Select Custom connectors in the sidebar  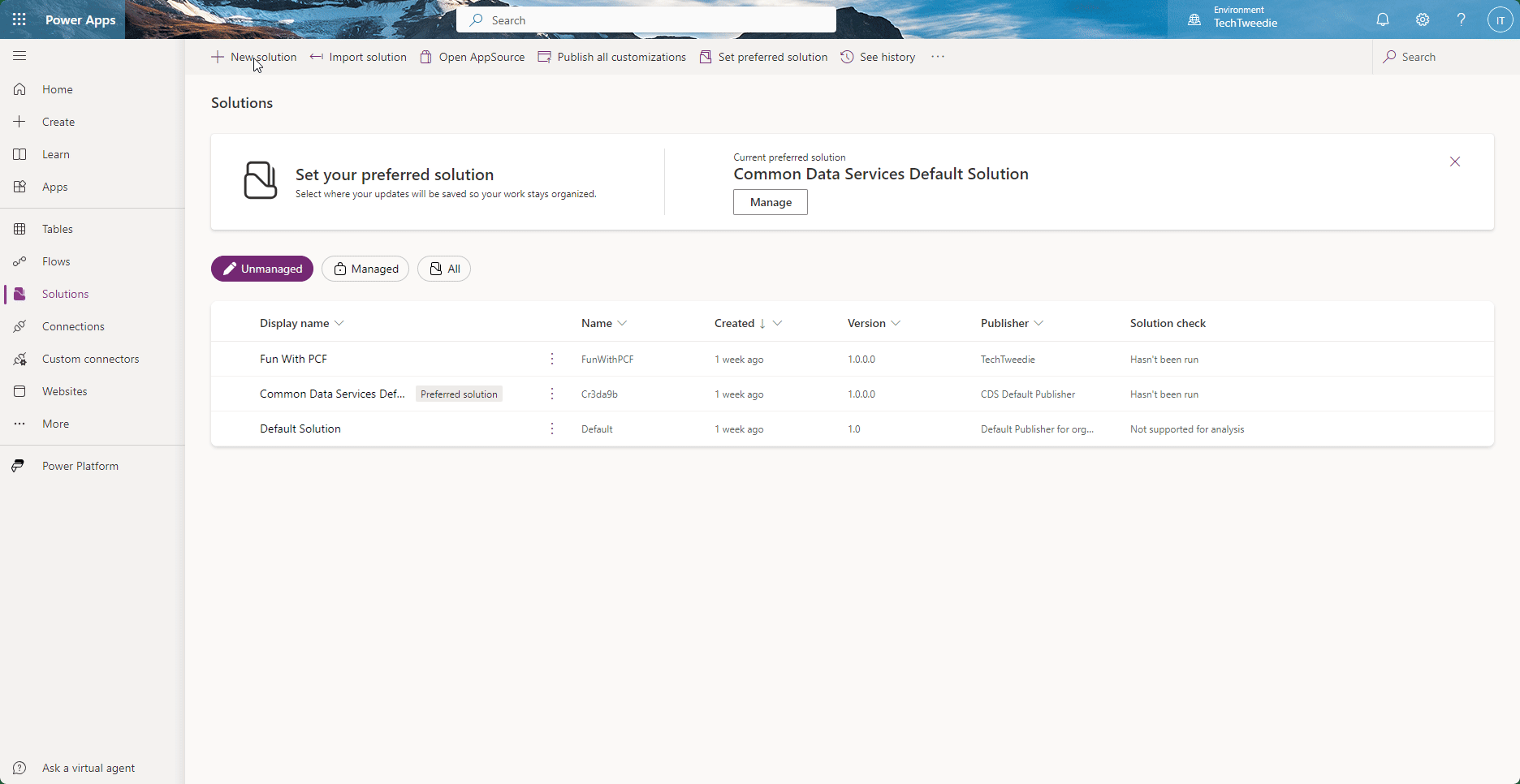pos(90,358)
